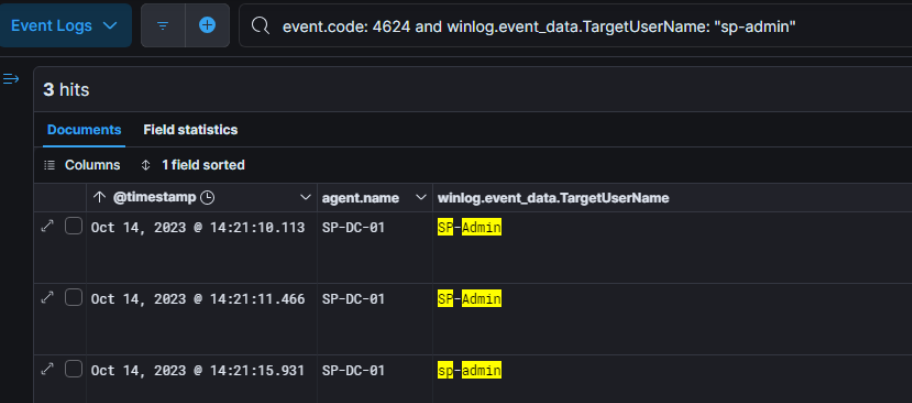Image resolution: width=912 pixels, height=403 pixels.
Task: Click timestamp Oct 14, 2023 @ 14:21:15.931
Action: [x=198, y=370]
